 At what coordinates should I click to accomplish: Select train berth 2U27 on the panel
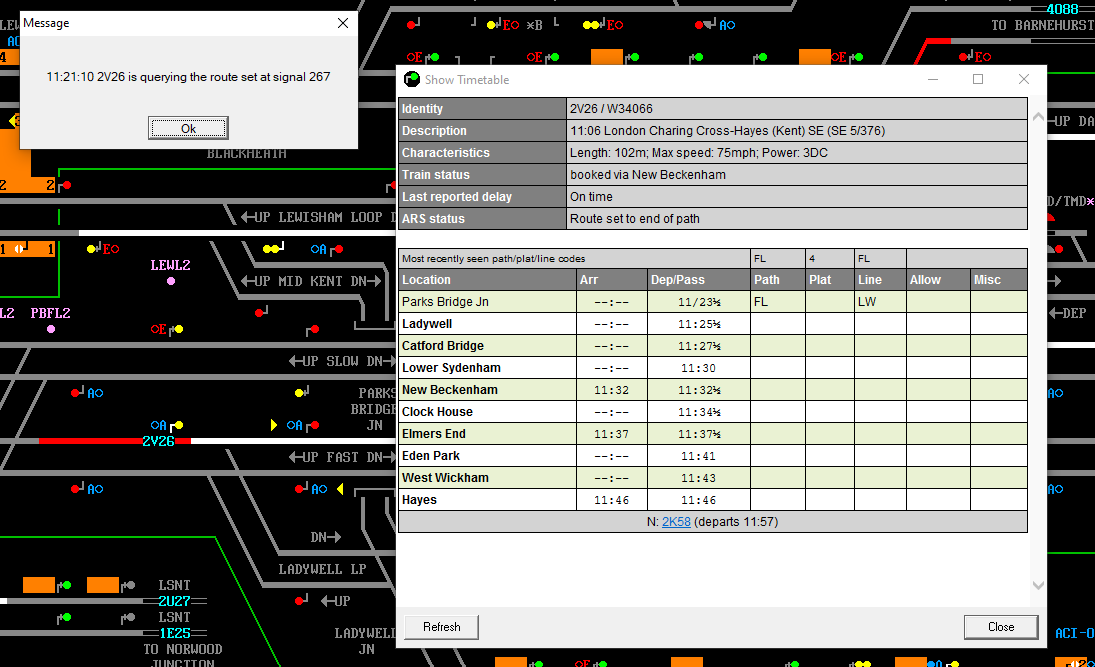pyautogui.click(x=174, y=601)
